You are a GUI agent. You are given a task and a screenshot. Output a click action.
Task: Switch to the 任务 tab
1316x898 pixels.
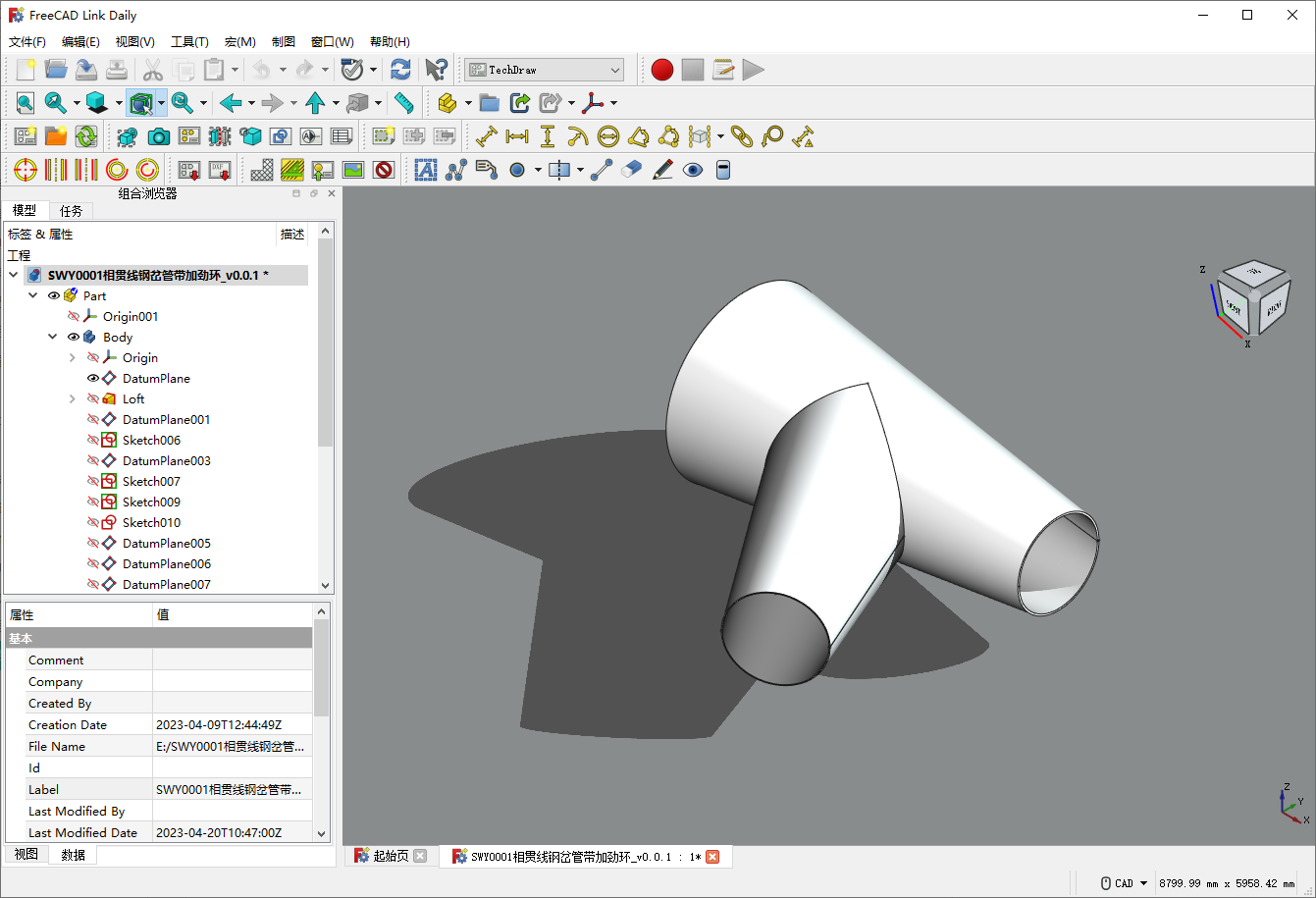(71, 211)
